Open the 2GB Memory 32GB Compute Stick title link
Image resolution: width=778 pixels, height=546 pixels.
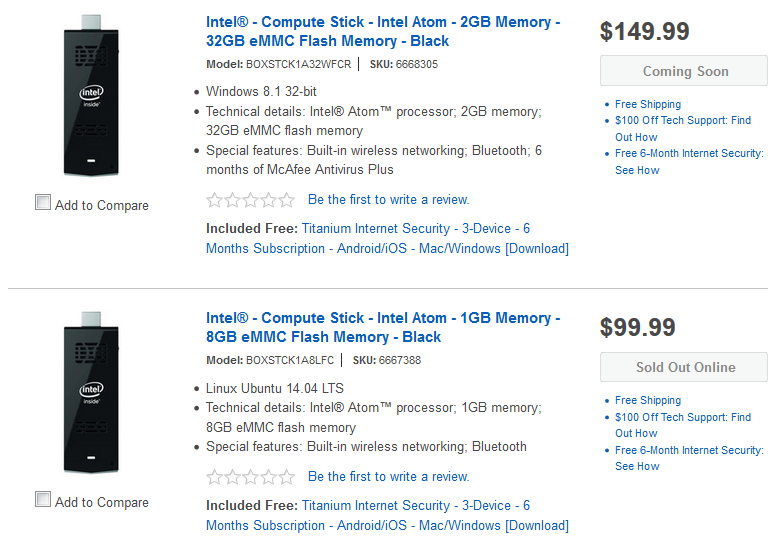[x=382, y=32]
